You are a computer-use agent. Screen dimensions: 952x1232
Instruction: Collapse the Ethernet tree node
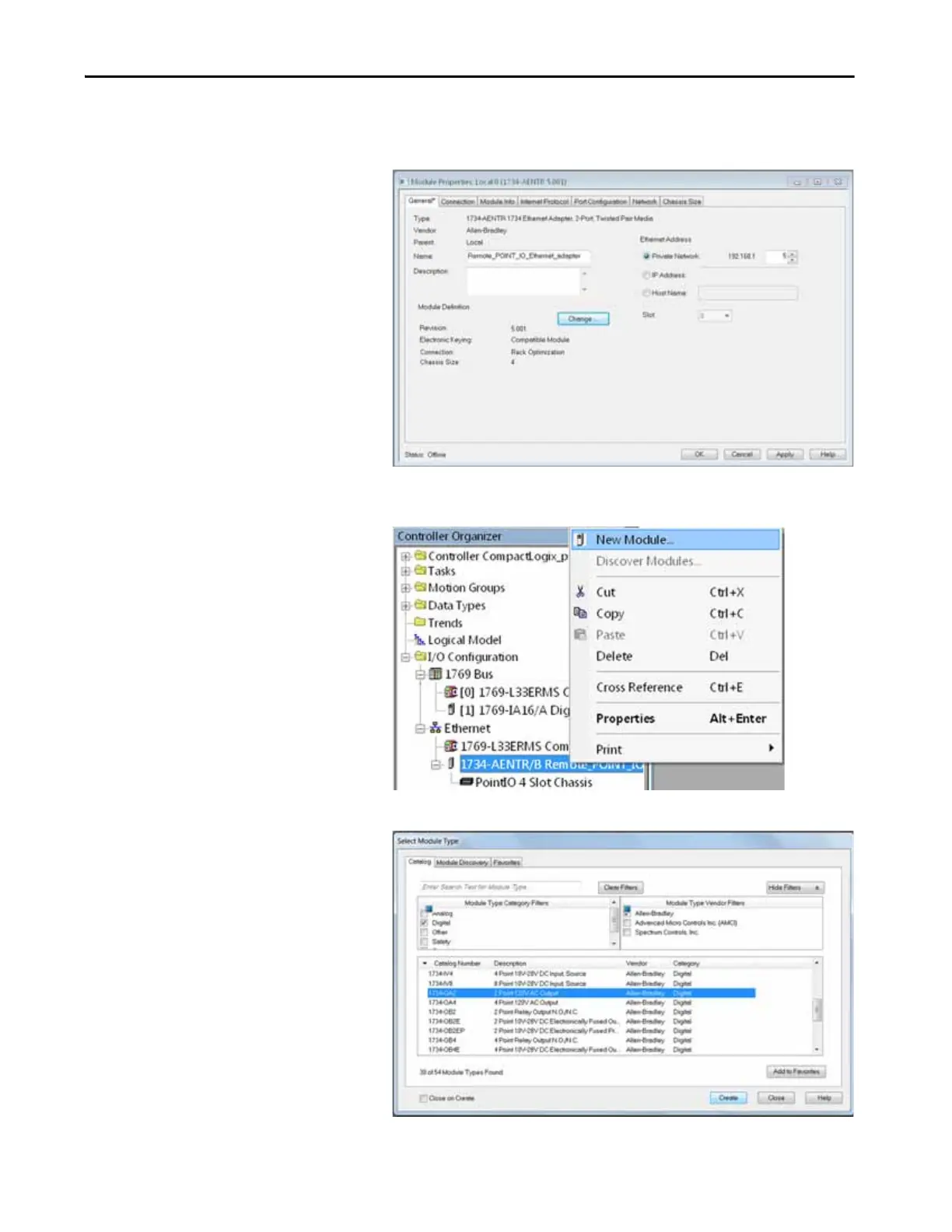tap(421, 729)
